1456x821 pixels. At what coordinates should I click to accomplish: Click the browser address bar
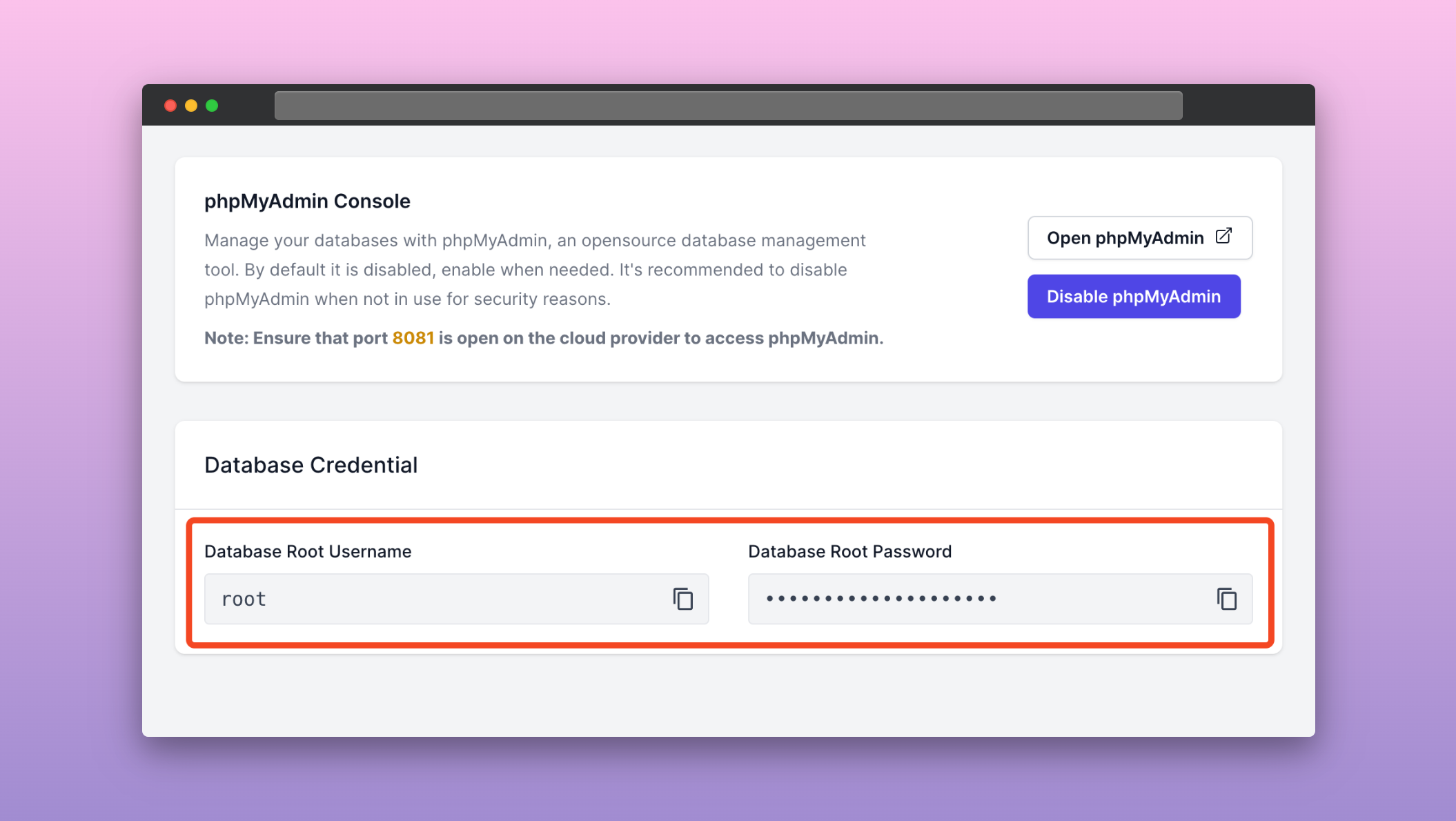click(728, 106)
